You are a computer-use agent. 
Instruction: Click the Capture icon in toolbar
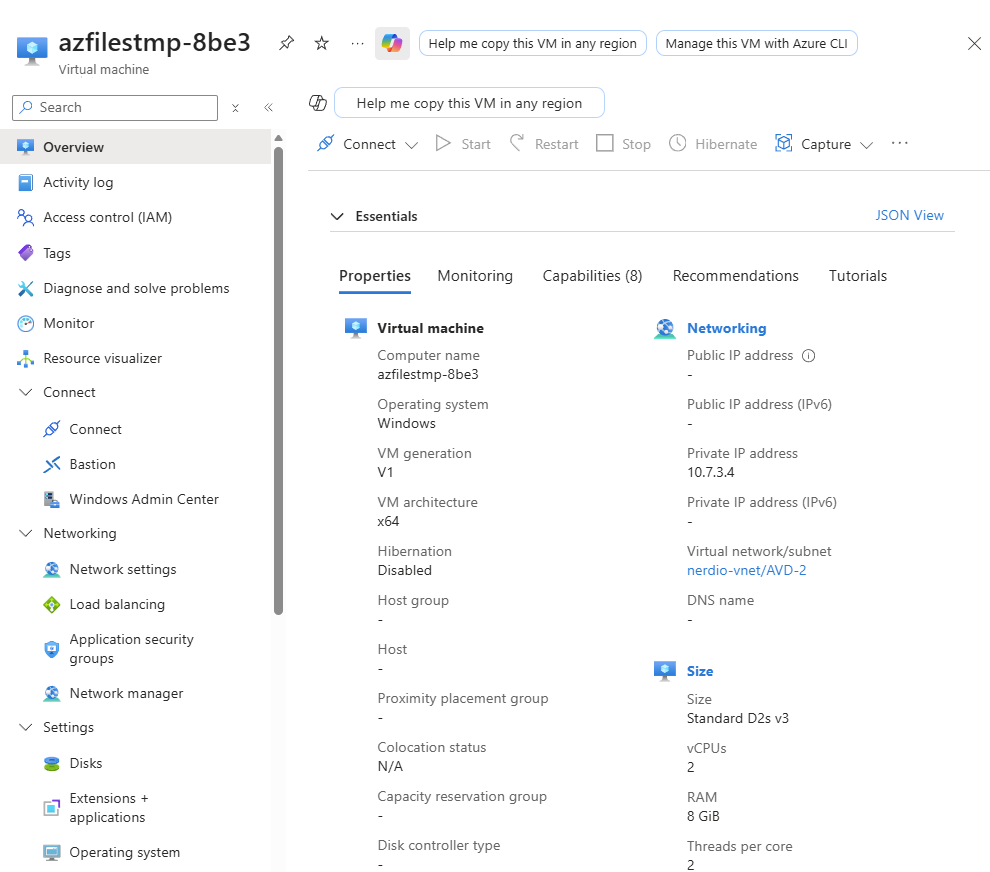point(784,143)
